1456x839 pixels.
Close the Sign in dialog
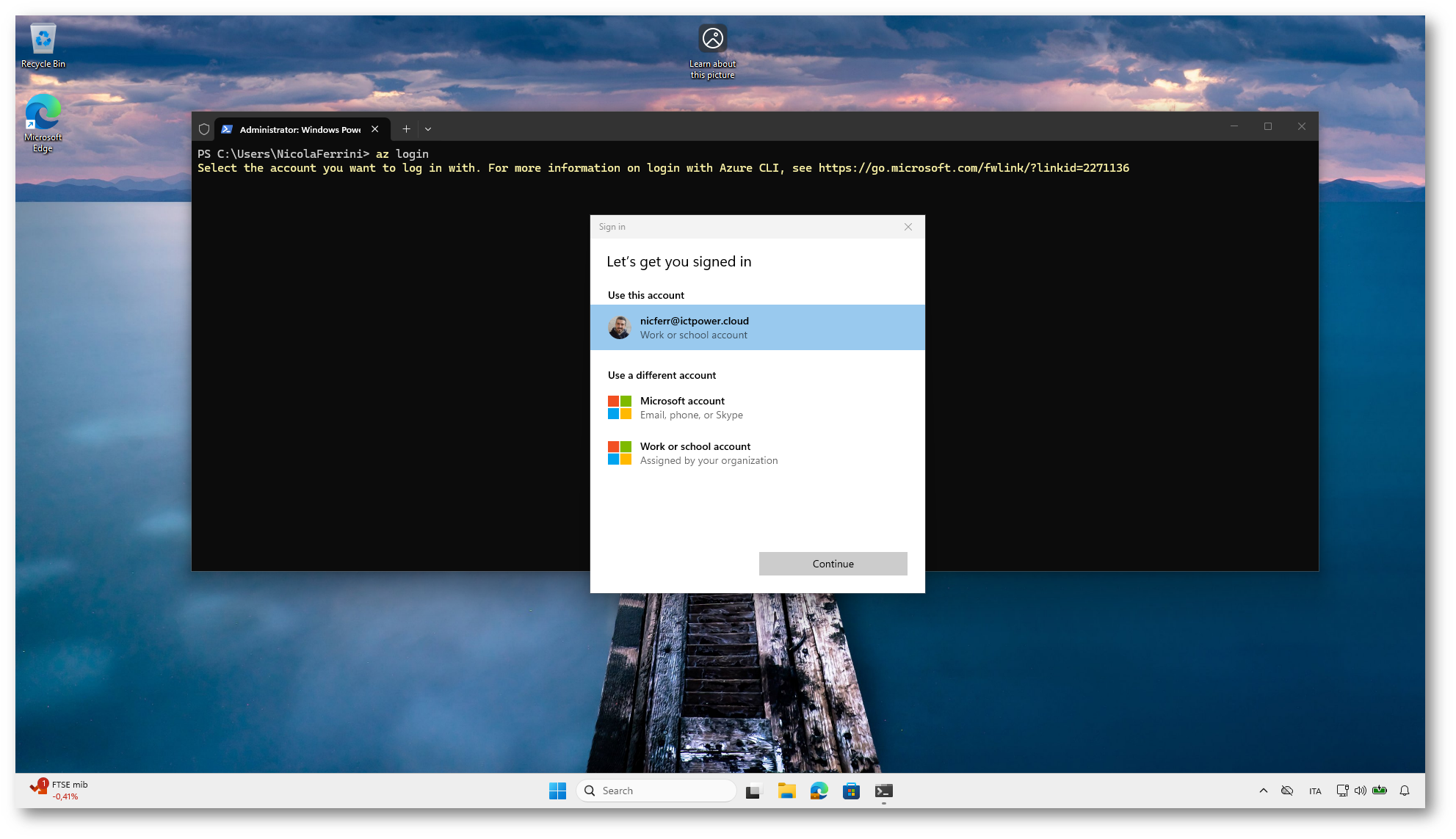908,227
